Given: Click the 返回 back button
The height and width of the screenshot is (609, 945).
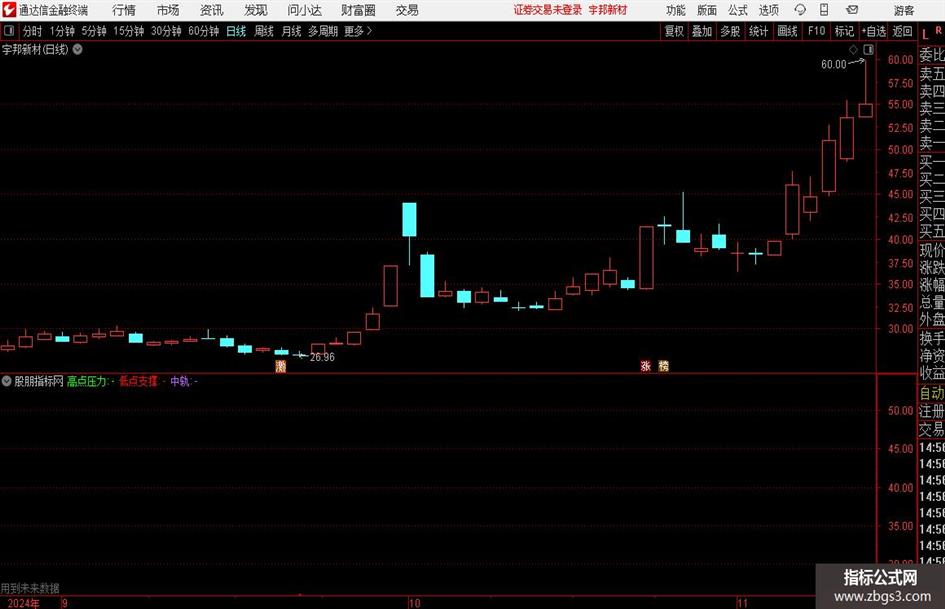Looking at the screenshot, I should pyautogui.click(x=902, y=31).
